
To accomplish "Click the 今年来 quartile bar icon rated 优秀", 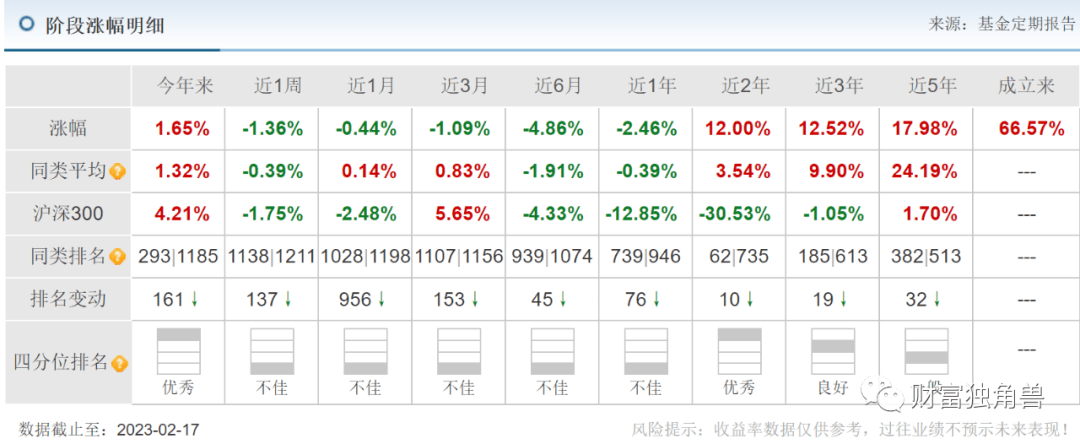I will 179,351.
